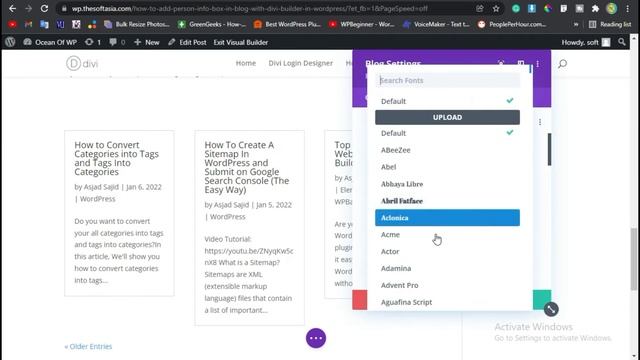The image size is (640, 360).
Task: Select the Actor font
Action: pyautogui.click(x=447, y=251)
